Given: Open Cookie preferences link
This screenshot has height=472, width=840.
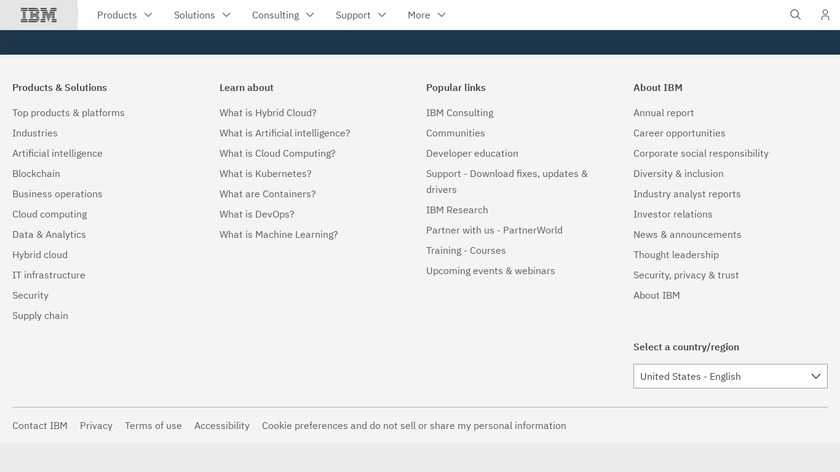Looking at the screenshot, I should coord(414,425).
